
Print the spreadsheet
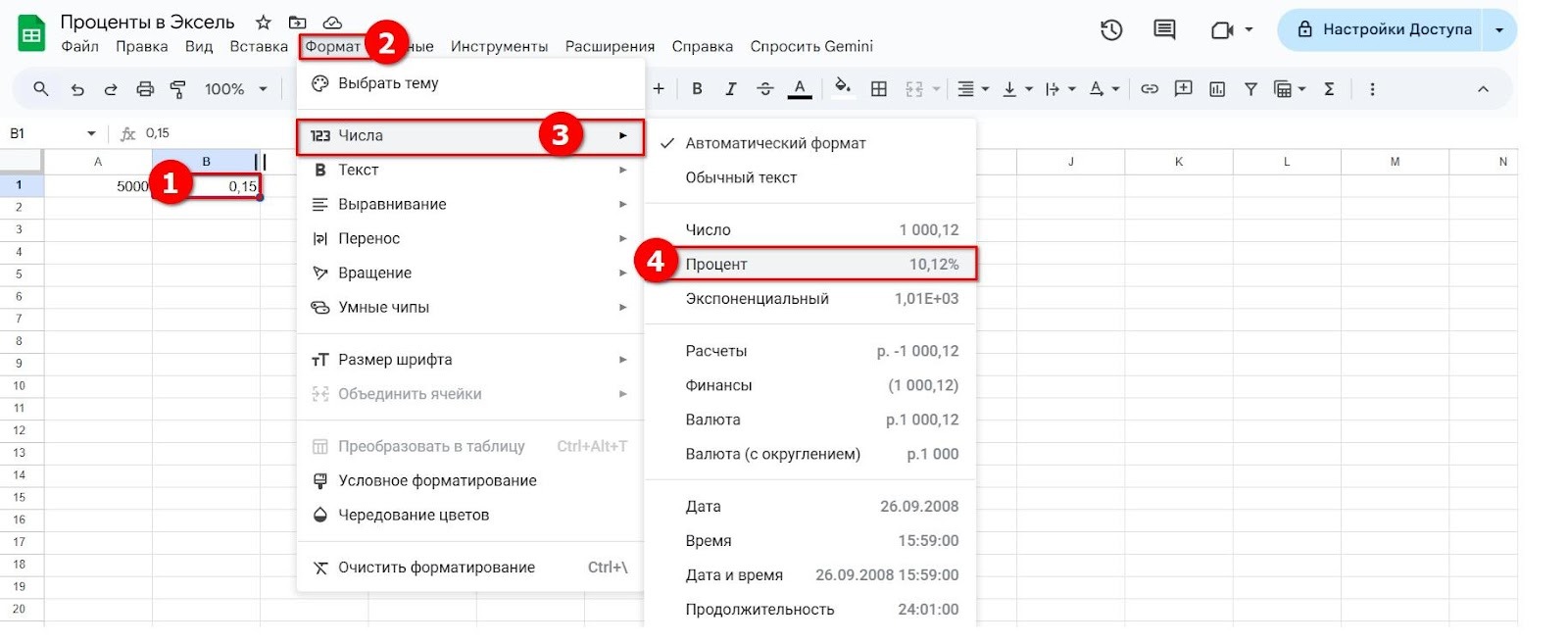[x=145, y=89]
